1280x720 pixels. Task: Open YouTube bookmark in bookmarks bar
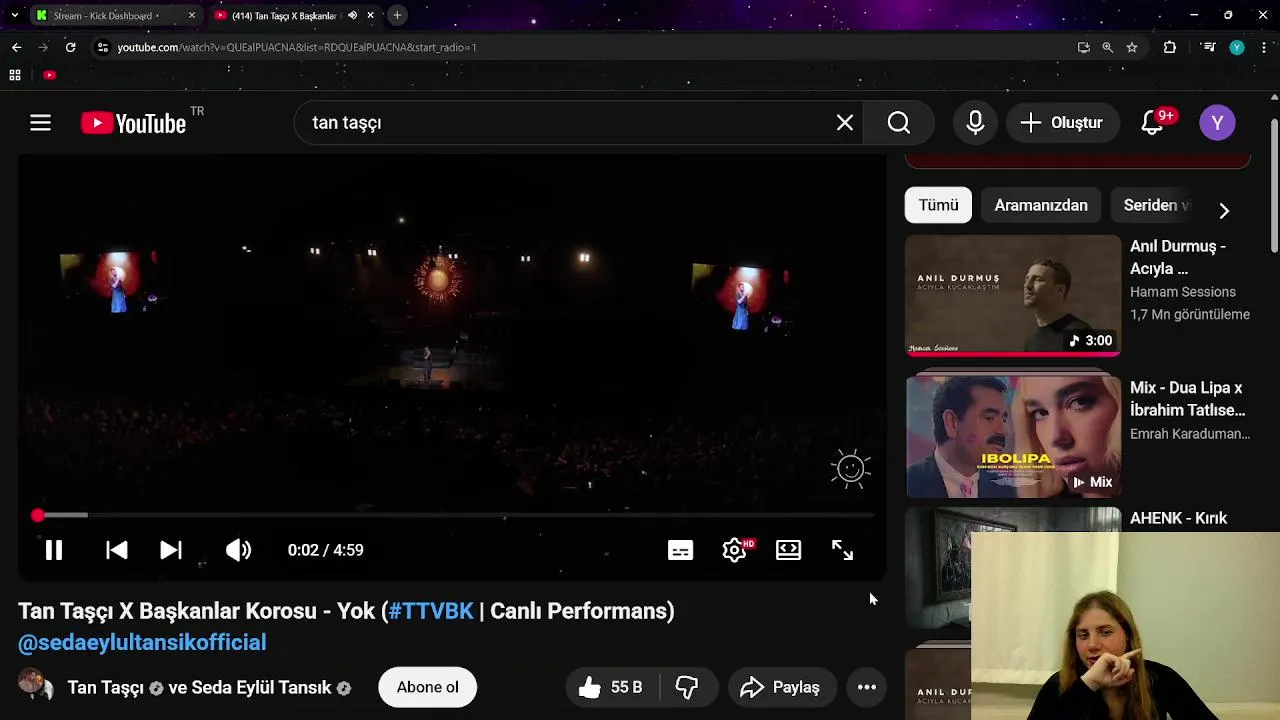click(50, 75)
